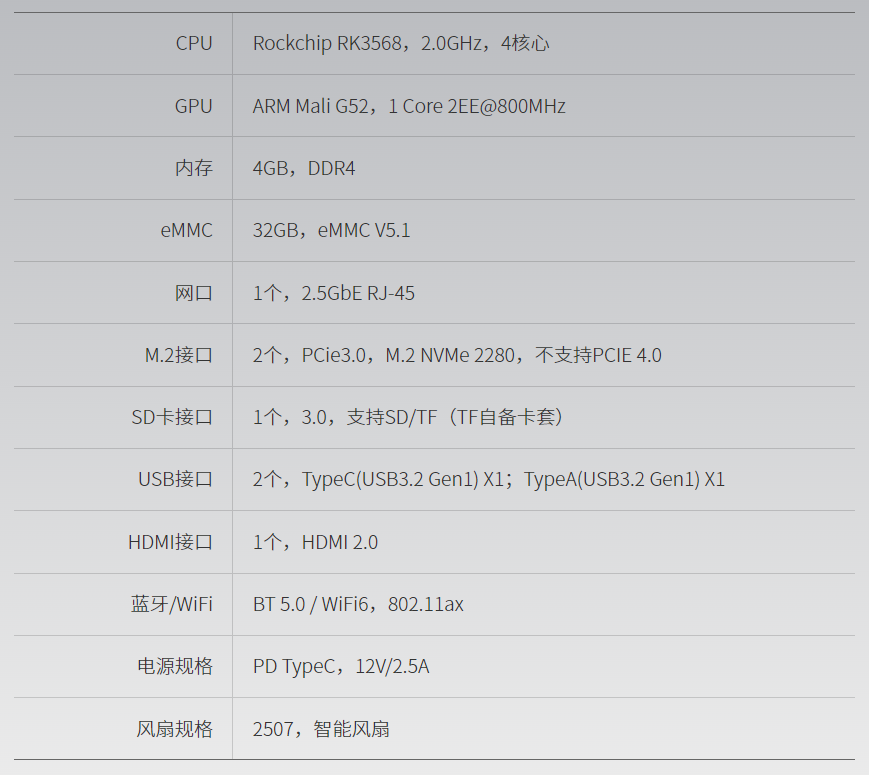869x775 pixels.
Task: Select the 4GB，DDR4 memory value
Action: tap(304, 168)
